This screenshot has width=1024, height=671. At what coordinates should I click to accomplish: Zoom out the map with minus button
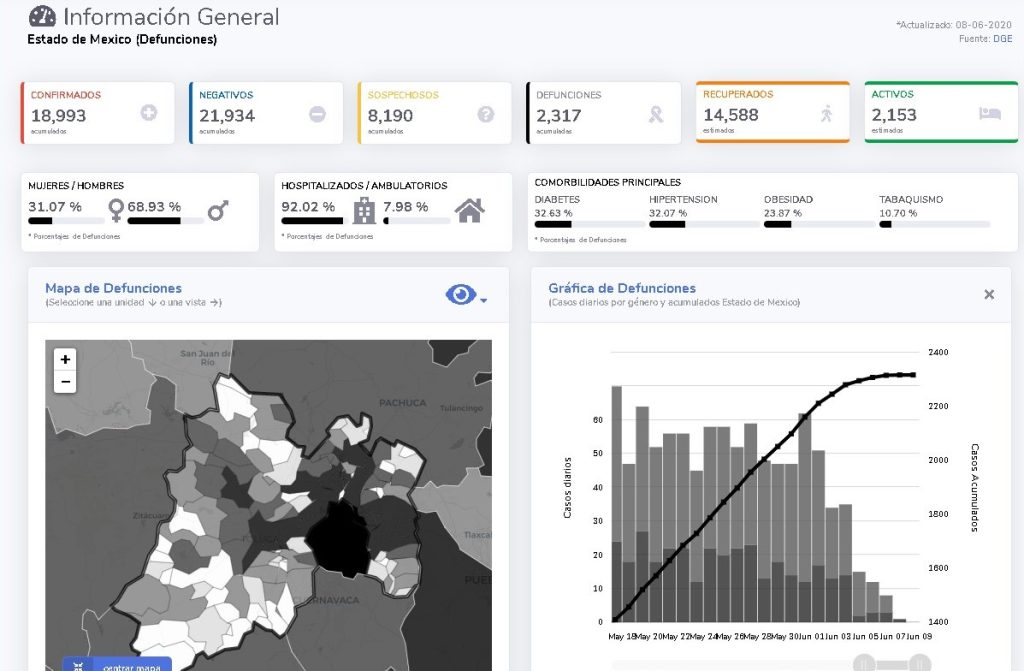(x=65, y=381)
